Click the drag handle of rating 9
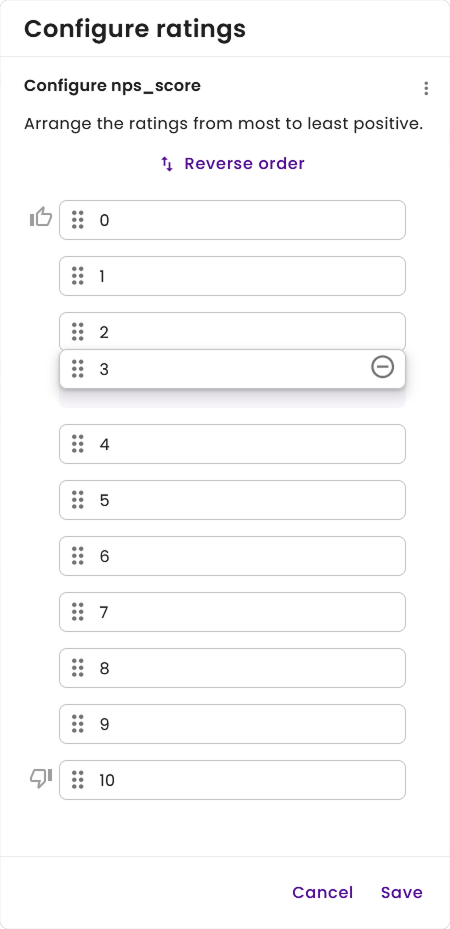Screen dimensions: 450x929 pyautogui.click(x=78, y=723)
